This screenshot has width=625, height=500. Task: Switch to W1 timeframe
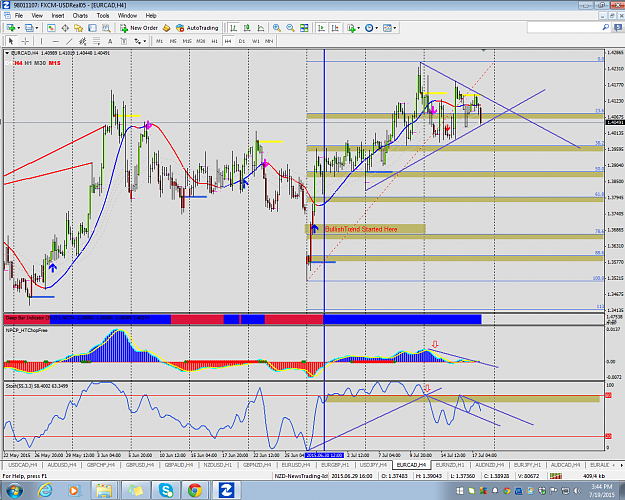coord(256,41)
